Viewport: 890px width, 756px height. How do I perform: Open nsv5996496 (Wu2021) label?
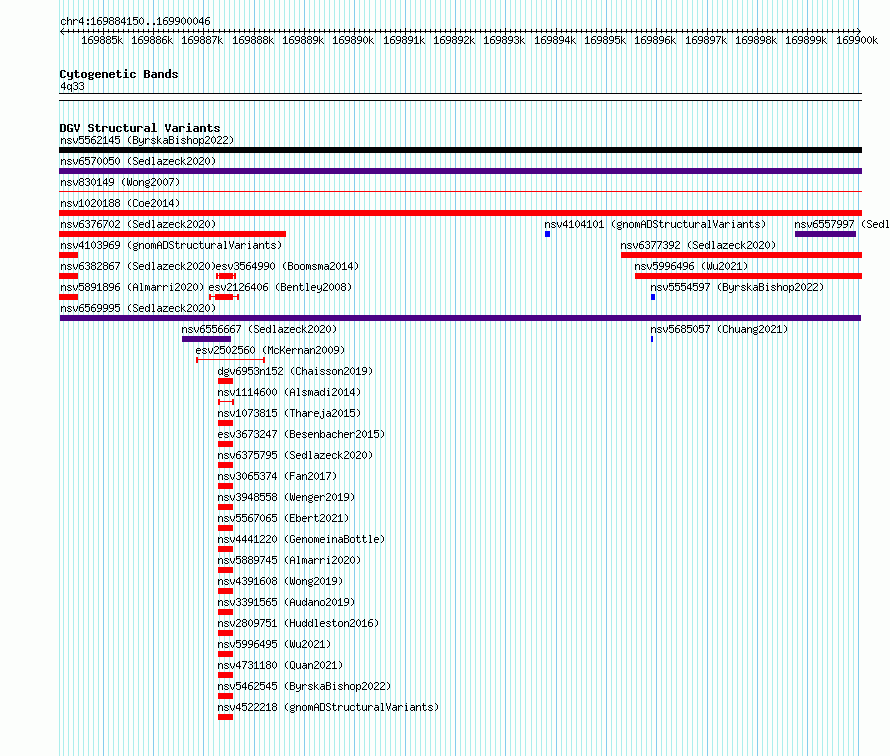click(x=691, y=266)
